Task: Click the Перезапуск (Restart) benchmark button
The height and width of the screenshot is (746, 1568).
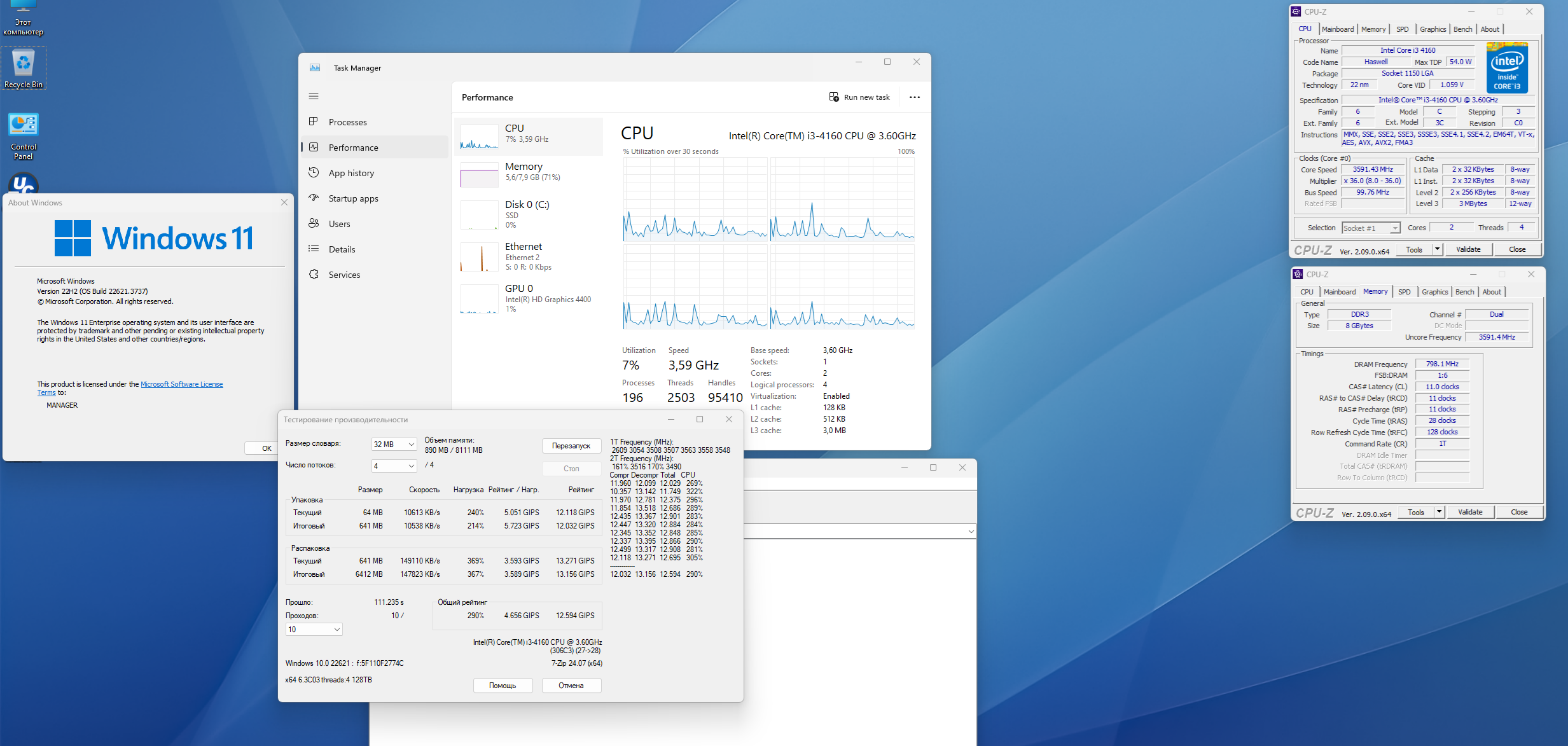Action: pyautogui.click(x=571, y=446)
